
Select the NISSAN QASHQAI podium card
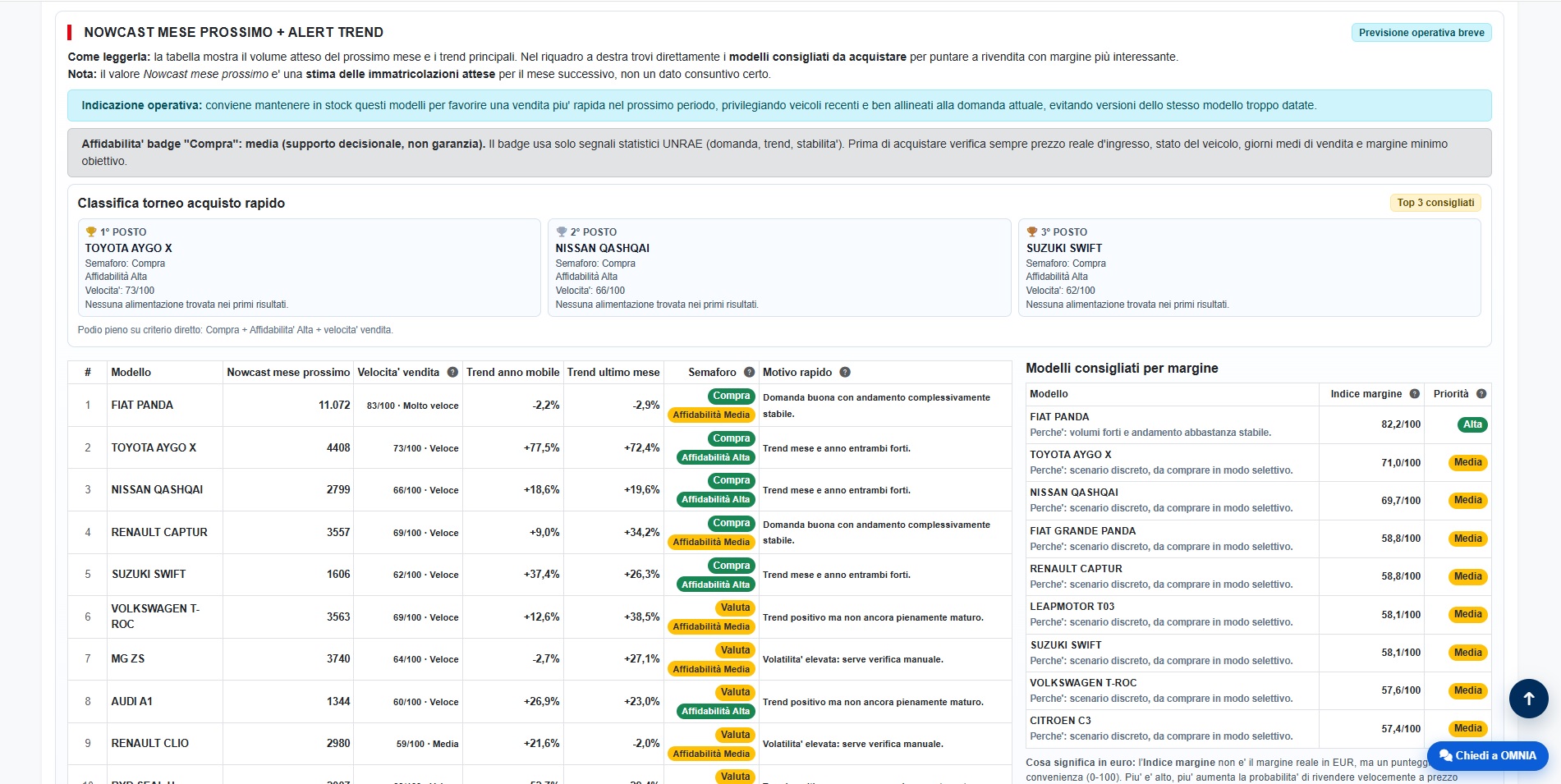(779, 268)
